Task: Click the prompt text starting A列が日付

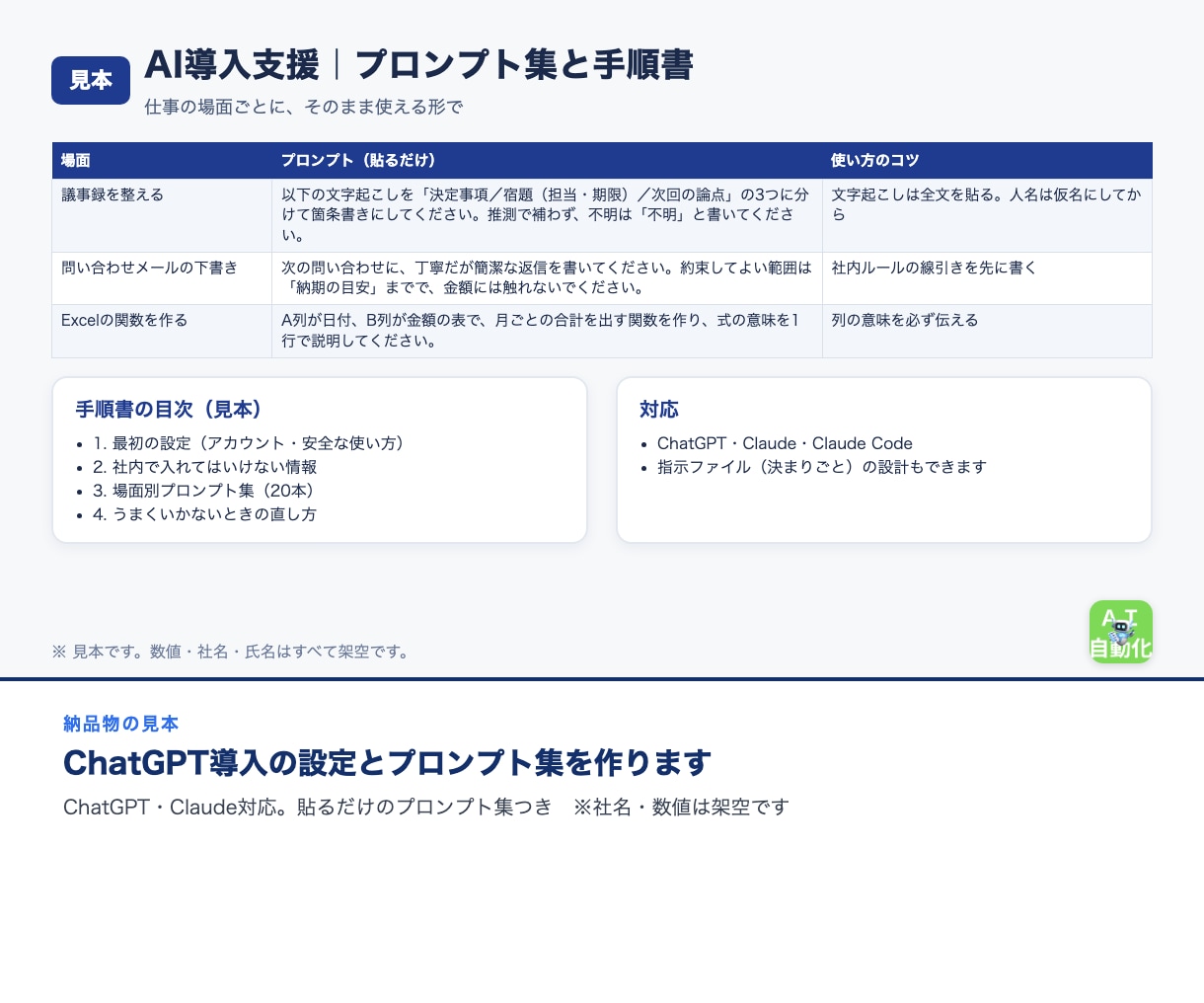Action: tap(541, 331)
